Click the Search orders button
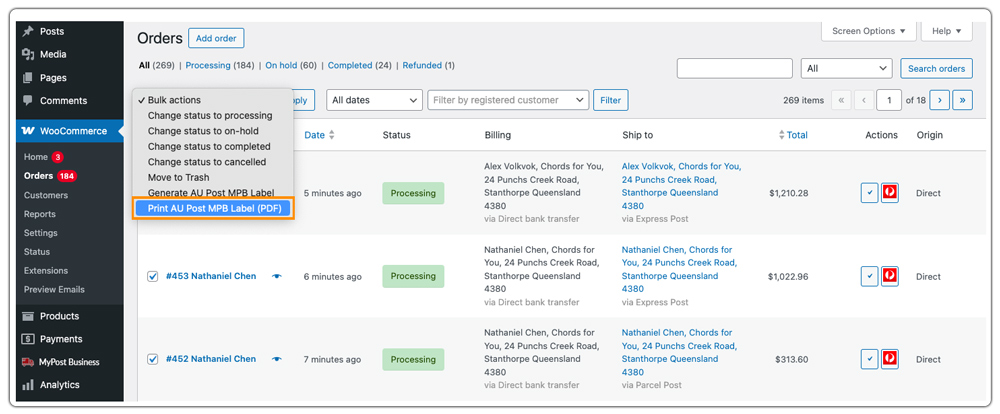Image resolution: width=1000 pixels, height=414 pixels. [x=936, y=68]
